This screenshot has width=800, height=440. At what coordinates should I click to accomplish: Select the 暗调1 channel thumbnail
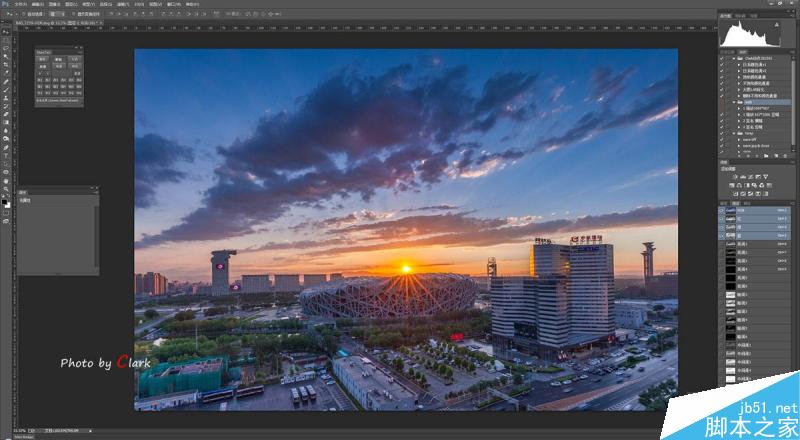tap(731, 295)
